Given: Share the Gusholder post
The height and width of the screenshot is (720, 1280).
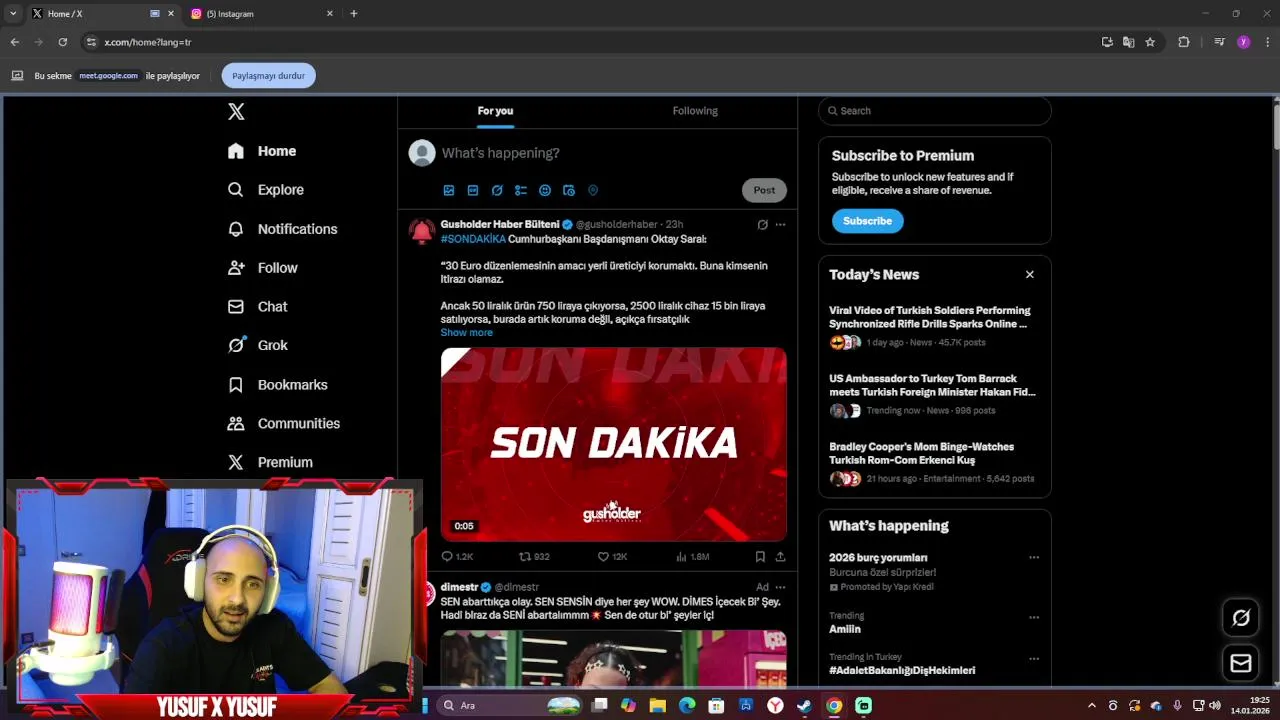Looking at the screenshot, I should pos(780,556).
